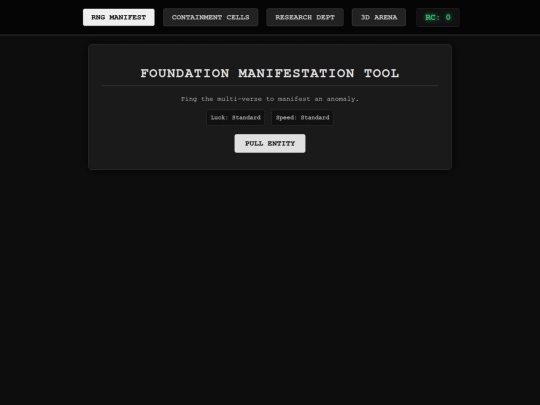Screen dimensions: 540x405
Task: Go to the Research Dept tab
Action: tap(305, 17)
